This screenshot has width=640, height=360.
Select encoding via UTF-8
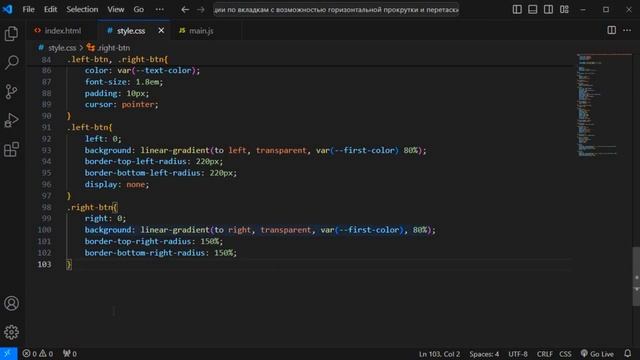(x=518, y=354)
